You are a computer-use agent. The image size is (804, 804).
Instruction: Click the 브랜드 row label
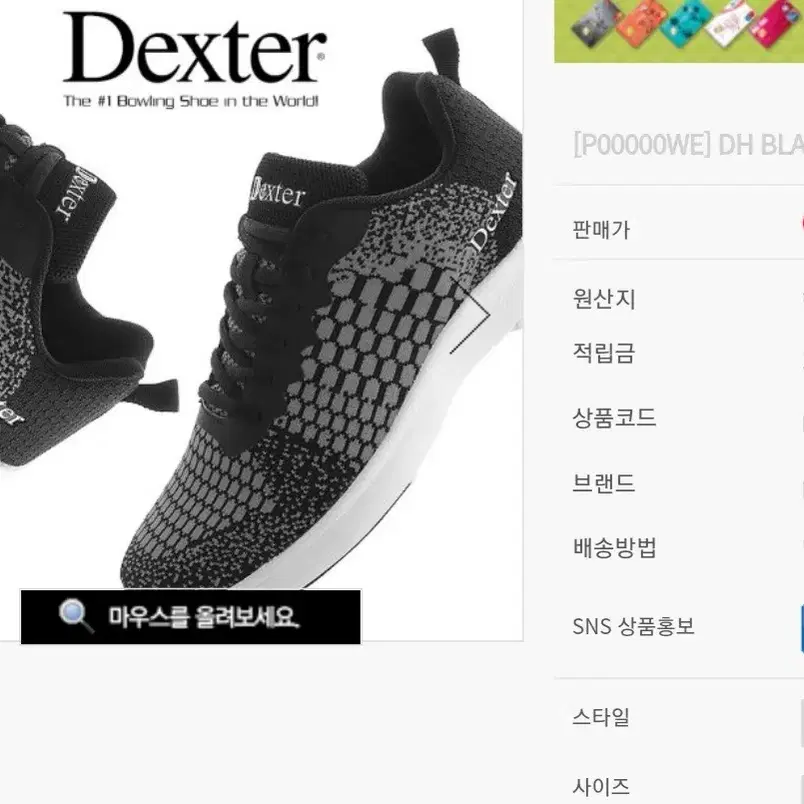click(x=604, y=483)
